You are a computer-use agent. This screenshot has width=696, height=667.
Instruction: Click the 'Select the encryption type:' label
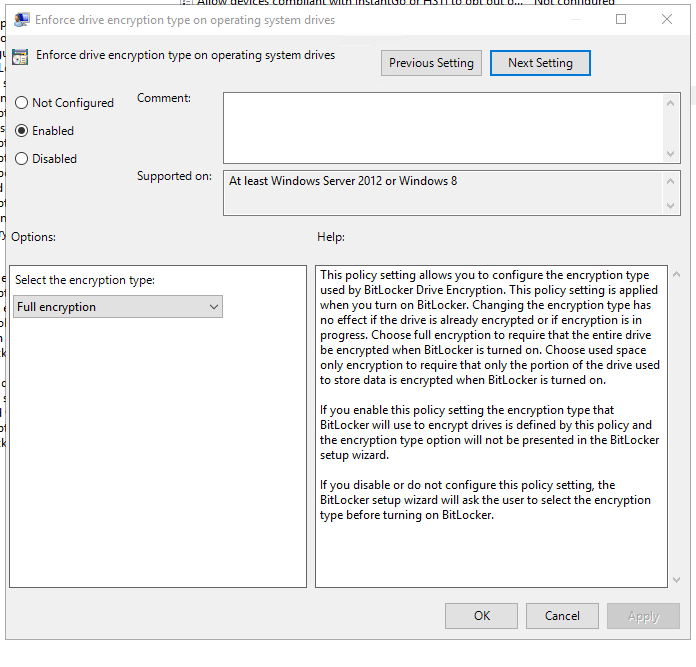pyautogui.click(x=85, y=280)
